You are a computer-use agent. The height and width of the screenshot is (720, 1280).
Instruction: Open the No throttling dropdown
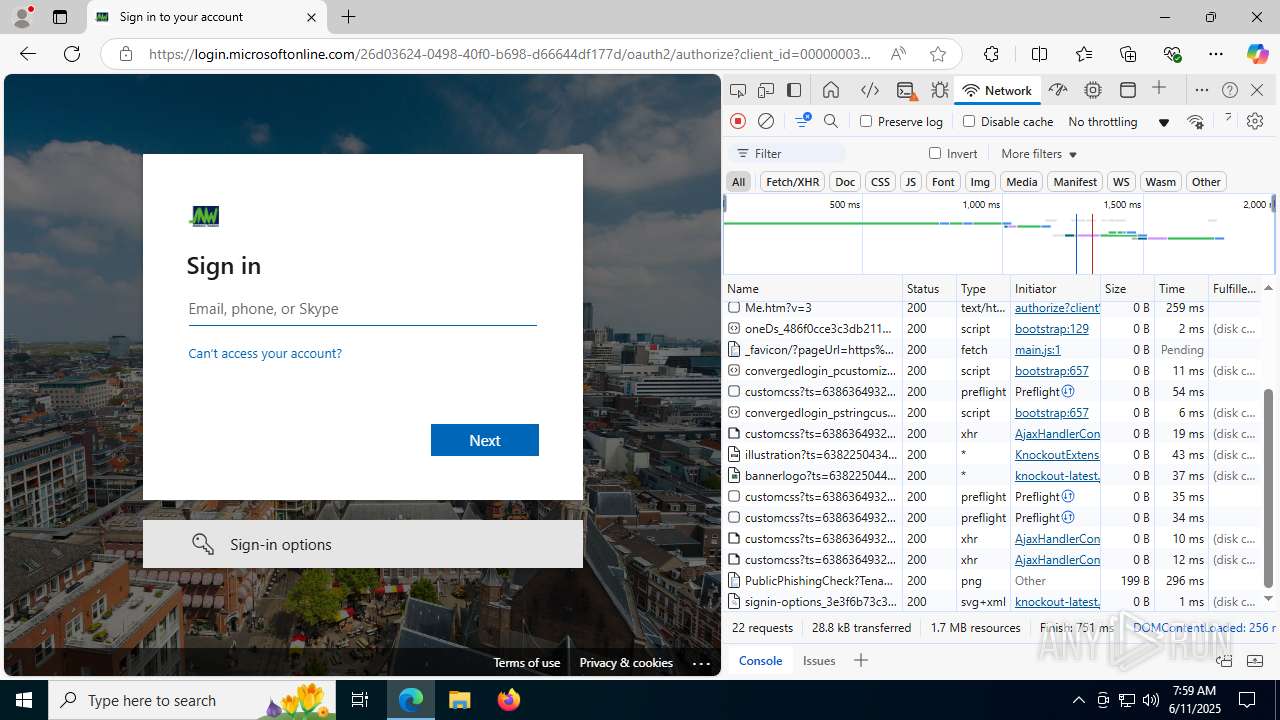coord(1118,121)
